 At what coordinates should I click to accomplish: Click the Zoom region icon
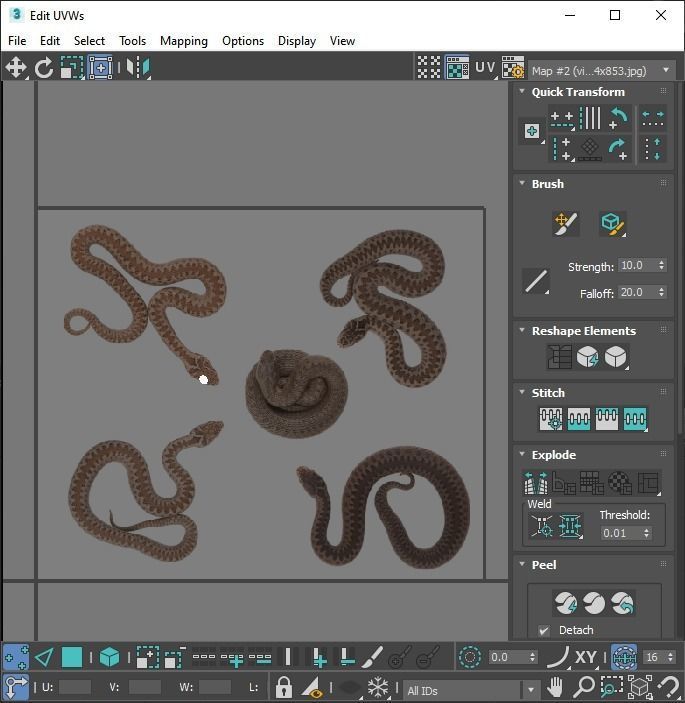[x=611, y=687]
